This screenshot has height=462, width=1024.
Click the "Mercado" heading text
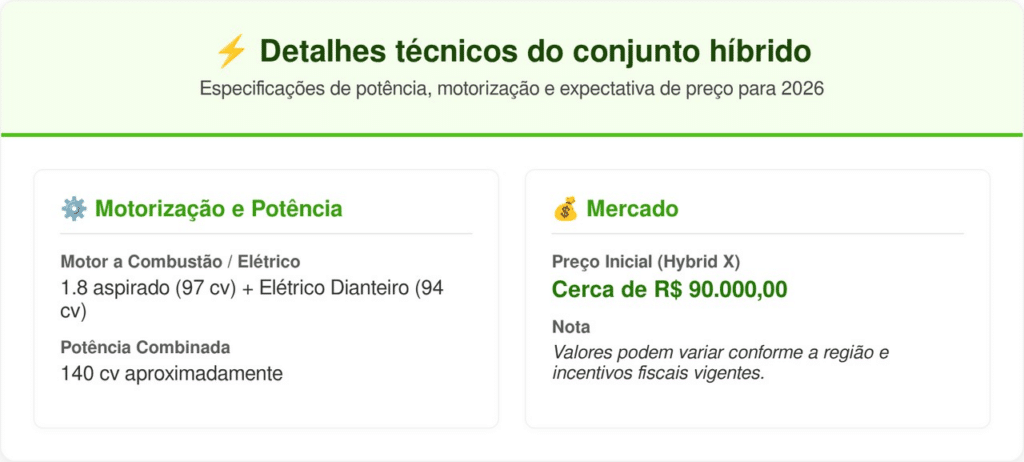click(632, 209)
